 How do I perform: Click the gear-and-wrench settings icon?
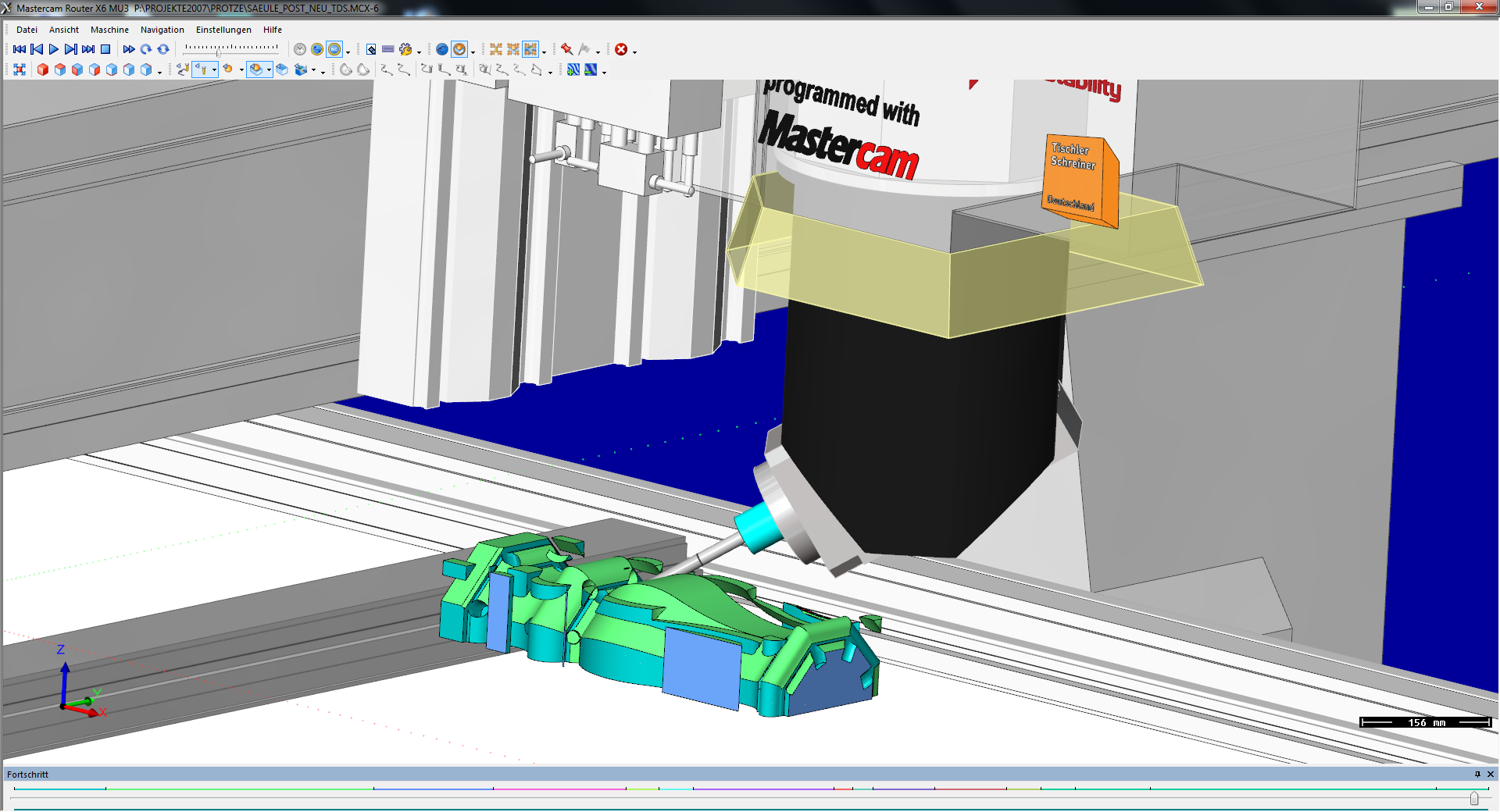405,49
